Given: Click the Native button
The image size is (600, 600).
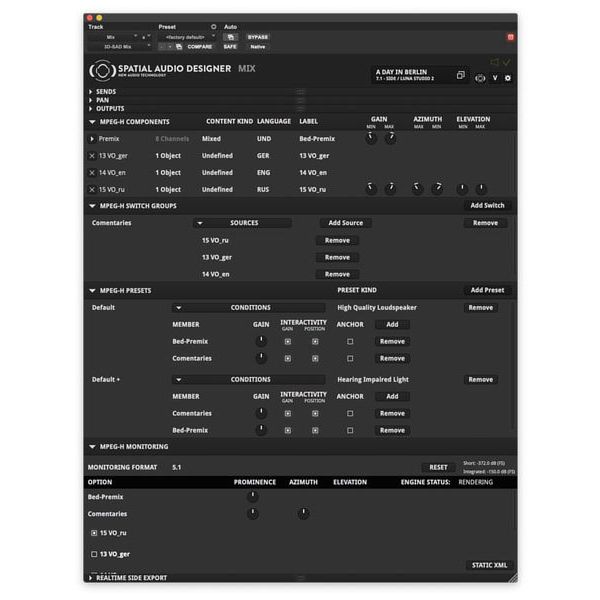Looking at the screenshot, I should pos(258,47).
